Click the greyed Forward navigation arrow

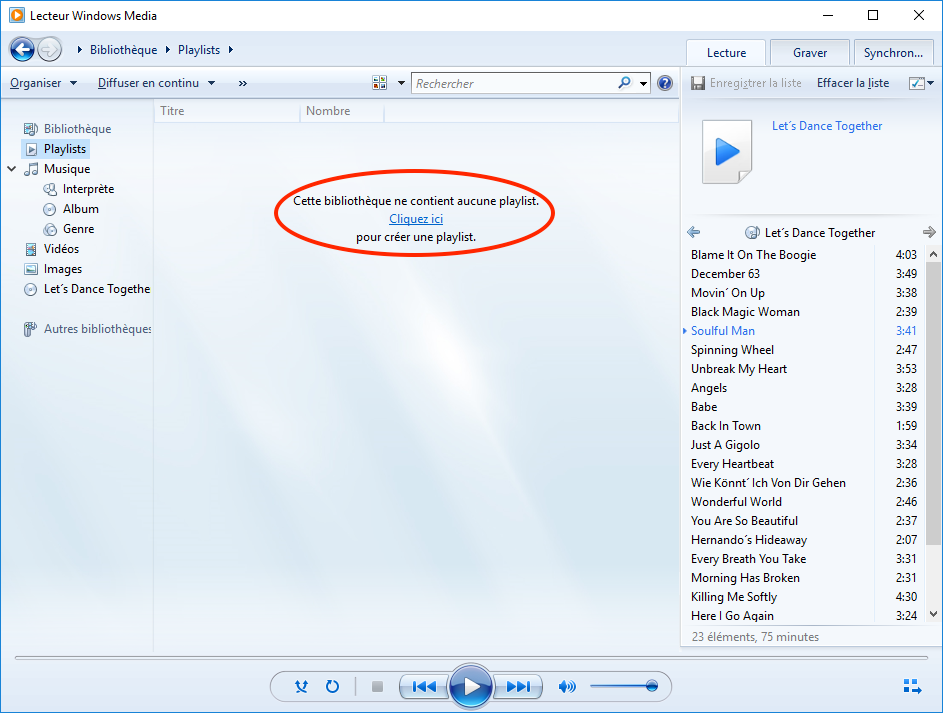(x=49, y=49)
